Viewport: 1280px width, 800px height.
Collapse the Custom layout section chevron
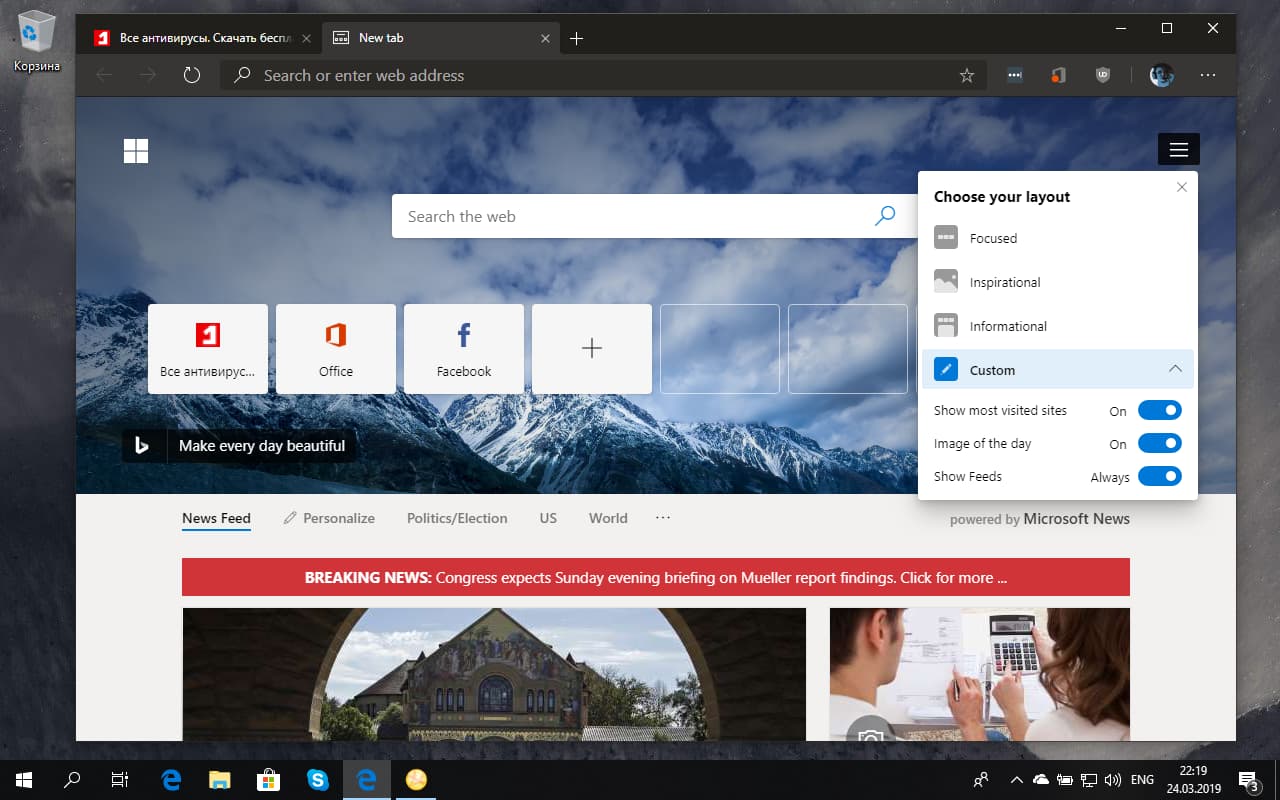click(x=1175, y=369)
